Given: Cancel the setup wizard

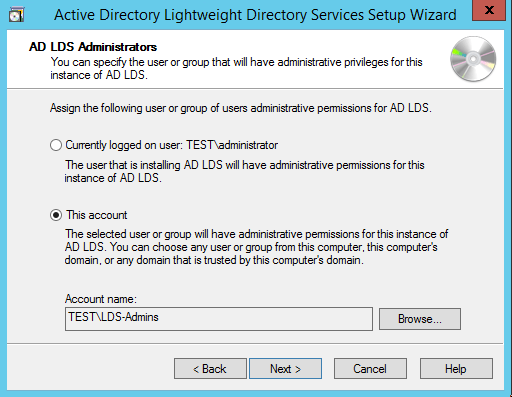Looking at the screenshot, I should 370,369.
